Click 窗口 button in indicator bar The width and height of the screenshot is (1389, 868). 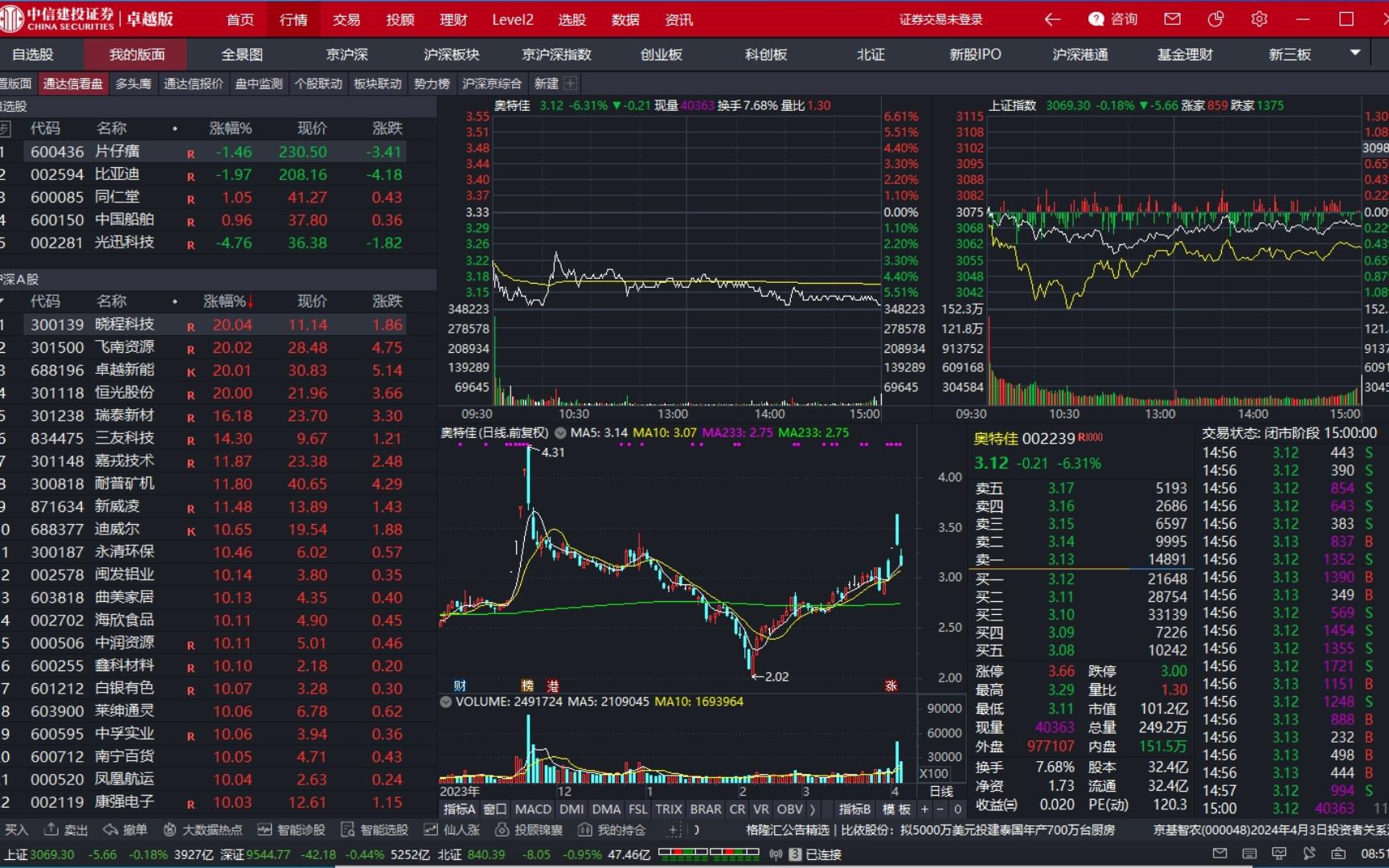coord(495,809)
